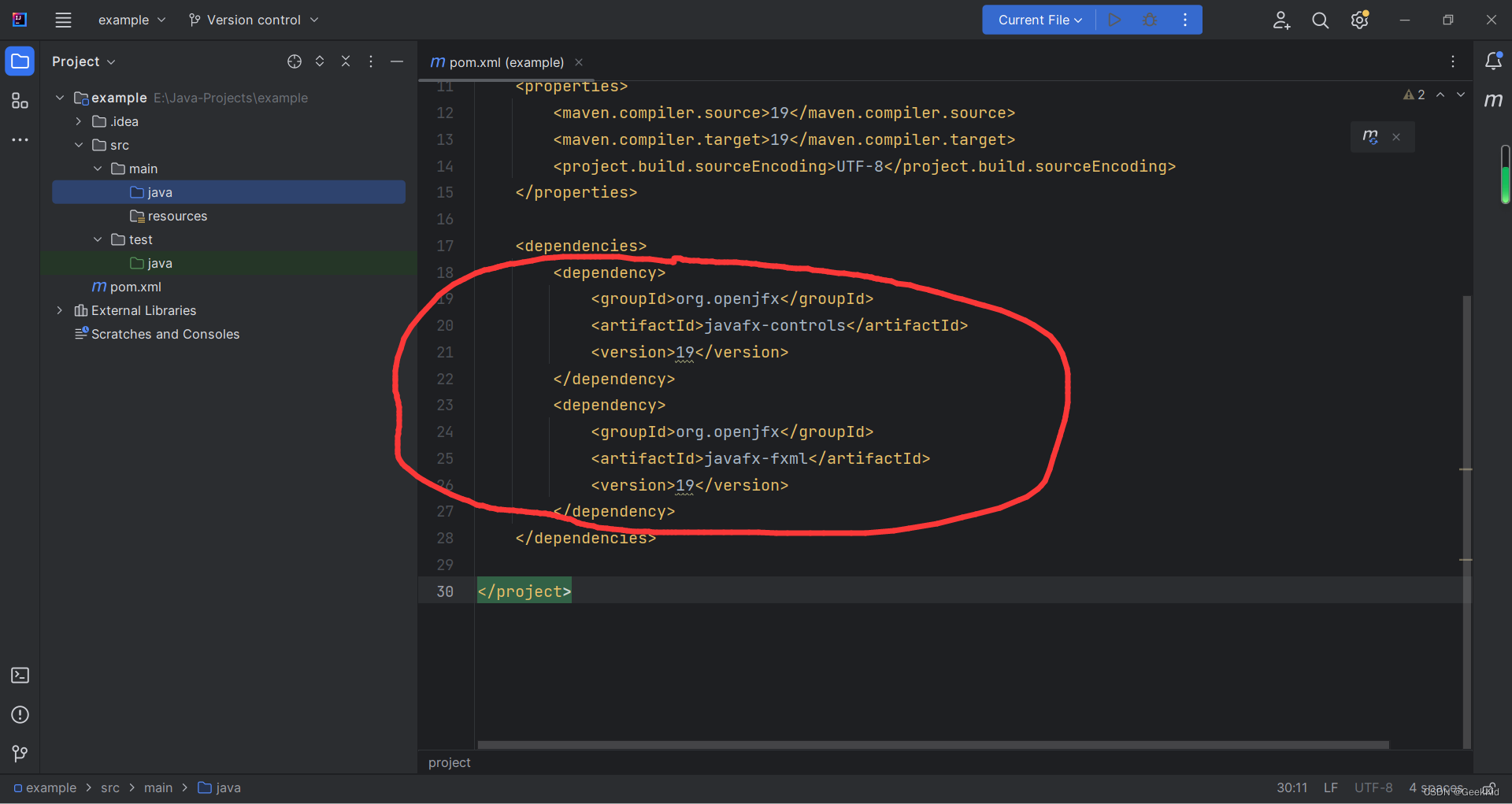Screen dimensions: 1512x804
Task: Open the Project view selector dropdown
Action: click(x=83, y=61)
